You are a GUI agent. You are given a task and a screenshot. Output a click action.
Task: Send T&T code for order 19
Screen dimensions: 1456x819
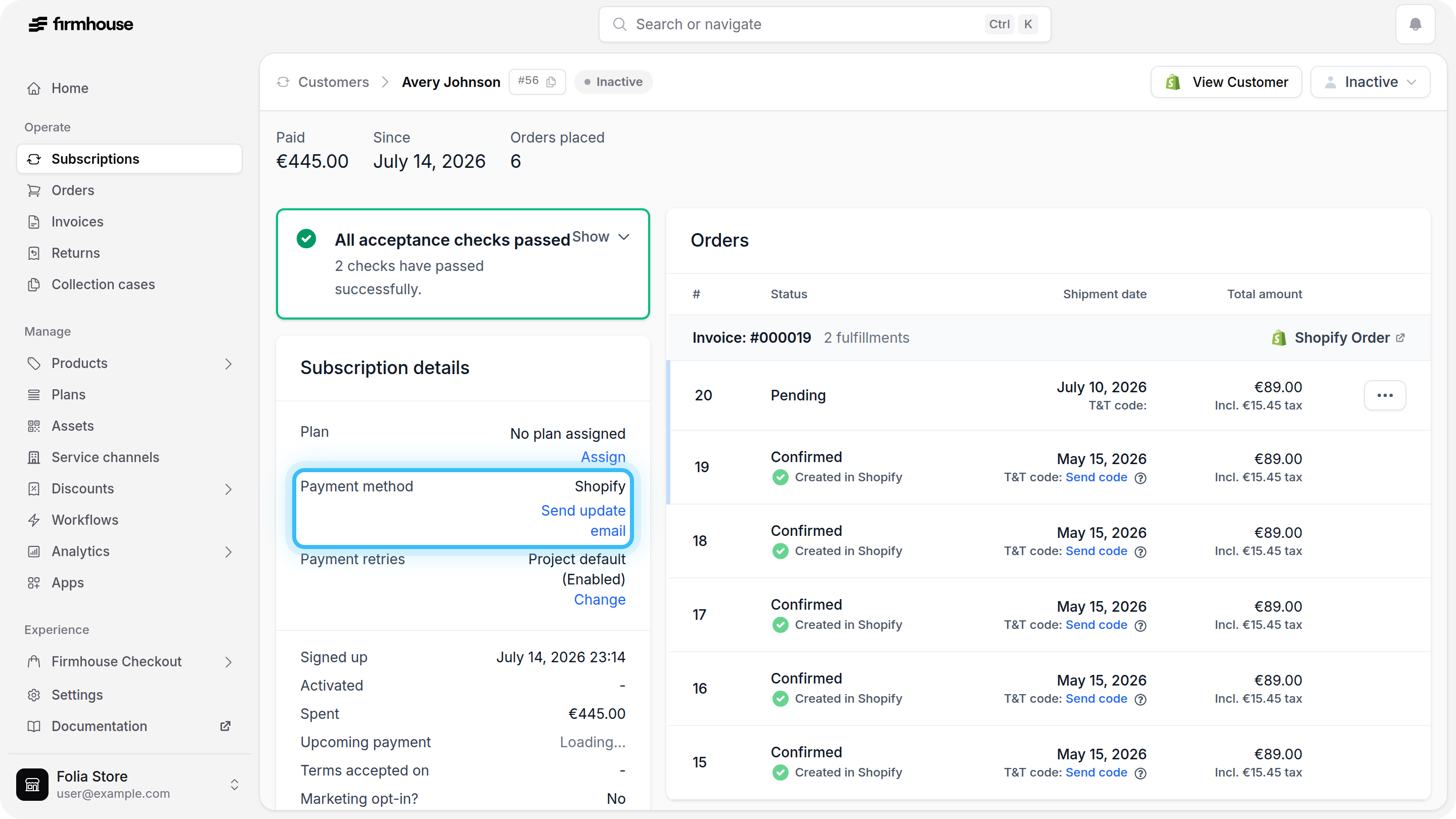pos(1096,477)
